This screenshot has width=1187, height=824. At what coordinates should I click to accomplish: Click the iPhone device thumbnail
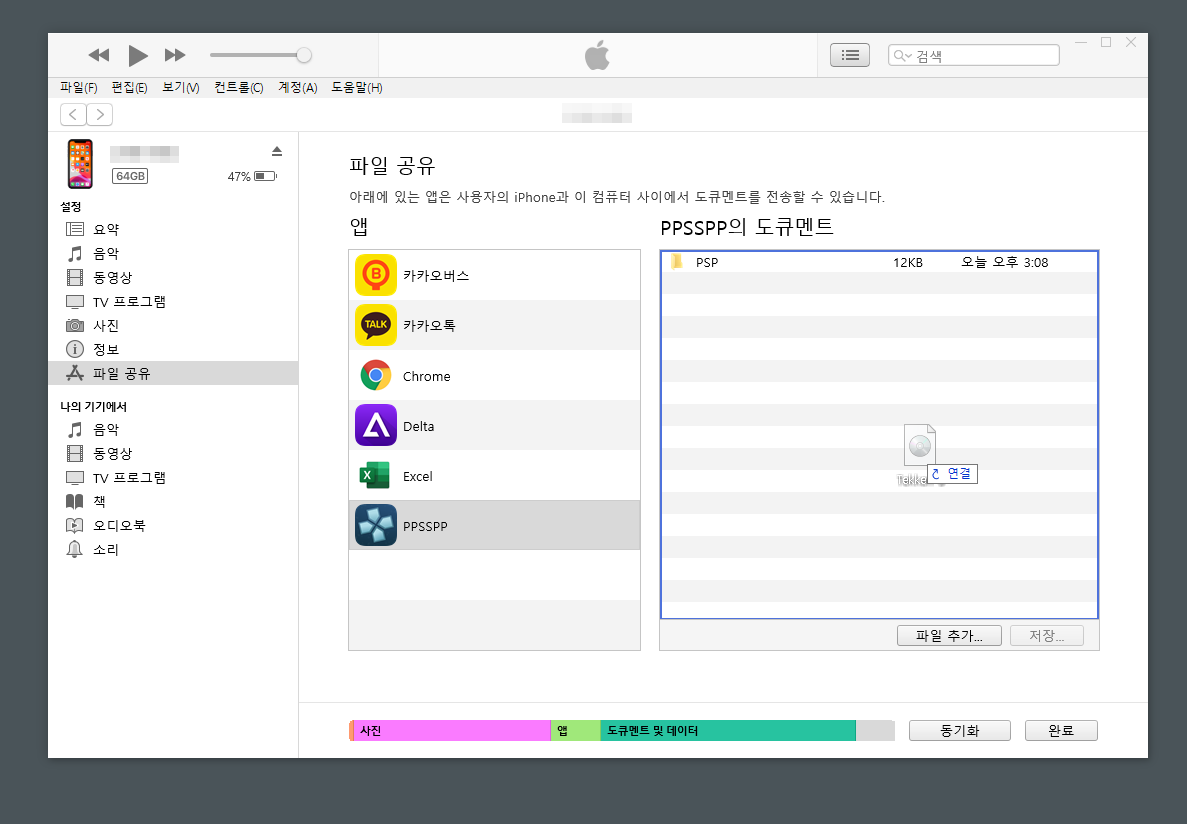(80, 164)
